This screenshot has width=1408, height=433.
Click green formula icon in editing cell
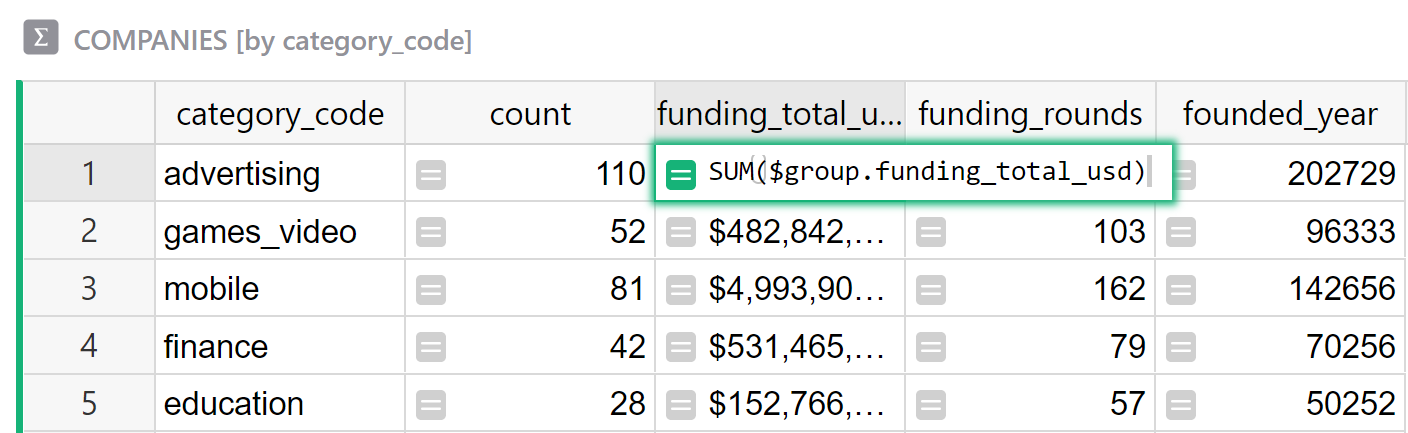point(681,175)
